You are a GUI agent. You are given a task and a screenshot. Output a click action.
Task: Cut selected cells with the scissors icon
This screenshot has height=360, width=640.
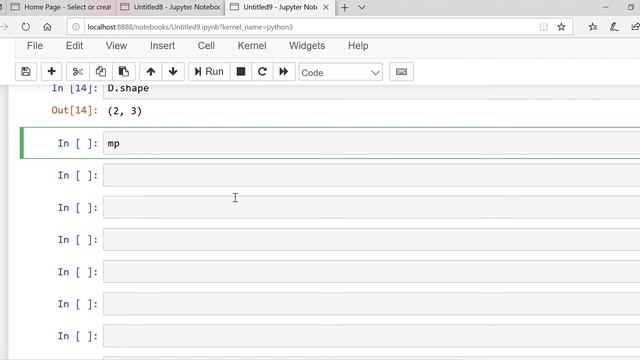(x=78, y=72)
